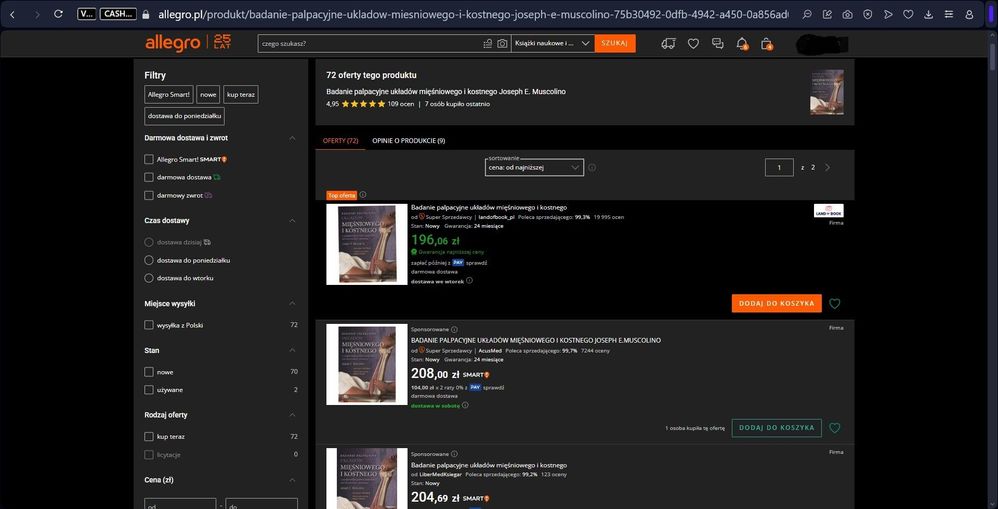998x509 pixels.
Task: Check the wysyłka z Polski checkbox
Action: [149, 325]
